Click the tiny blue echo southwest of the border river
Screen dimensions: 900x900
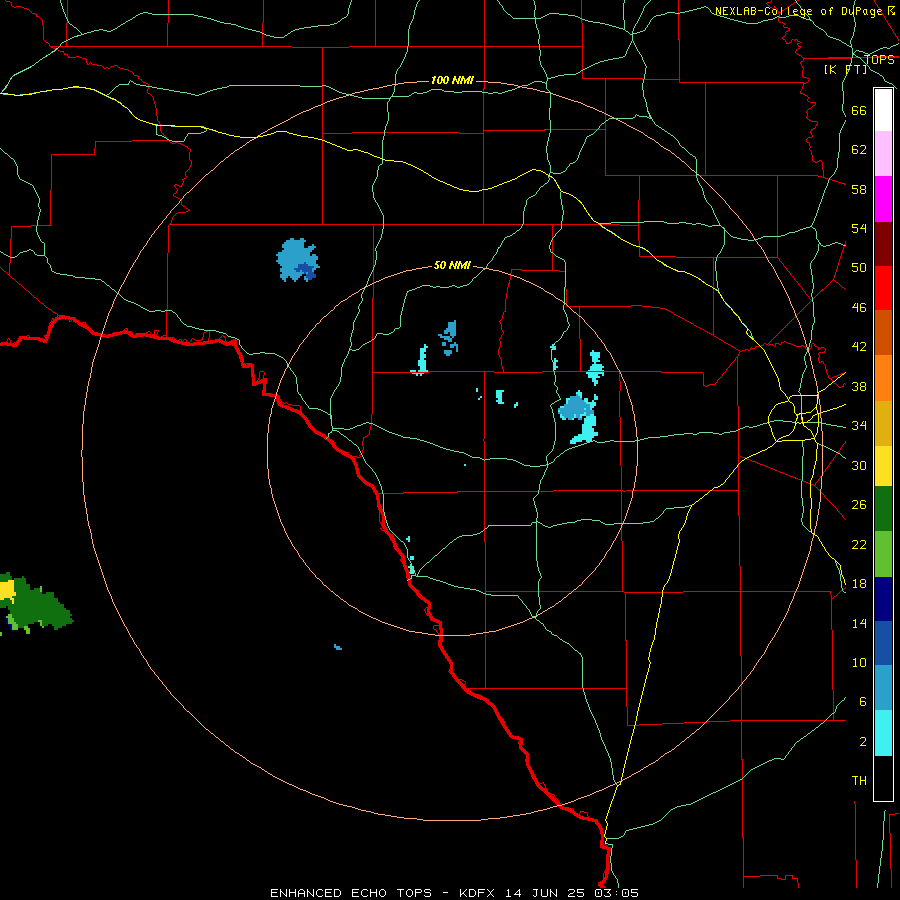(x=338, y=647)
